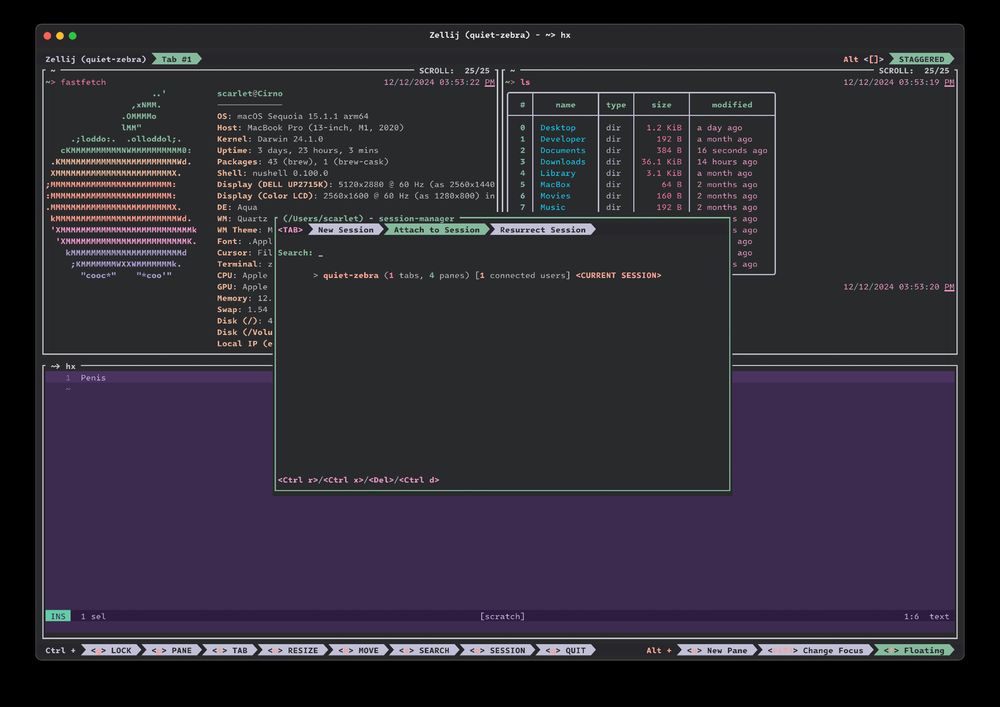Click the 1:6 cursor position in Helix

click(911, 616)
